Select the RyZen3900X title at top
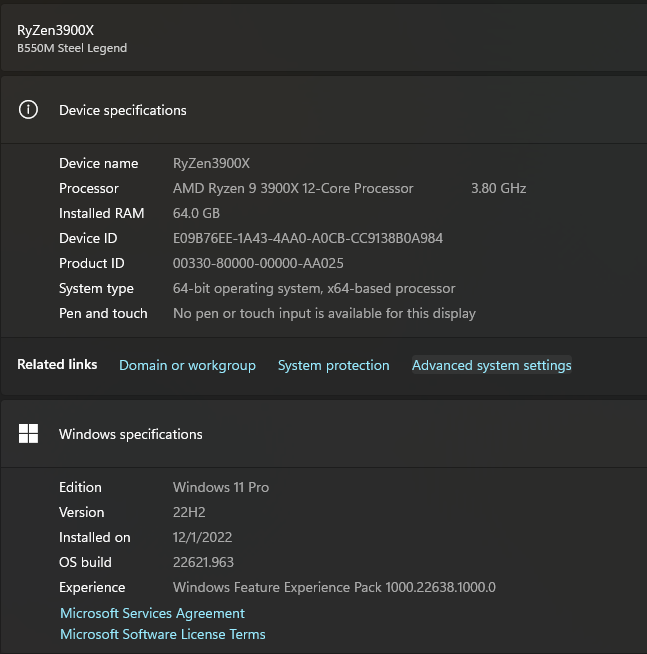This screenshot has width=647, height=654. (55, 30)
